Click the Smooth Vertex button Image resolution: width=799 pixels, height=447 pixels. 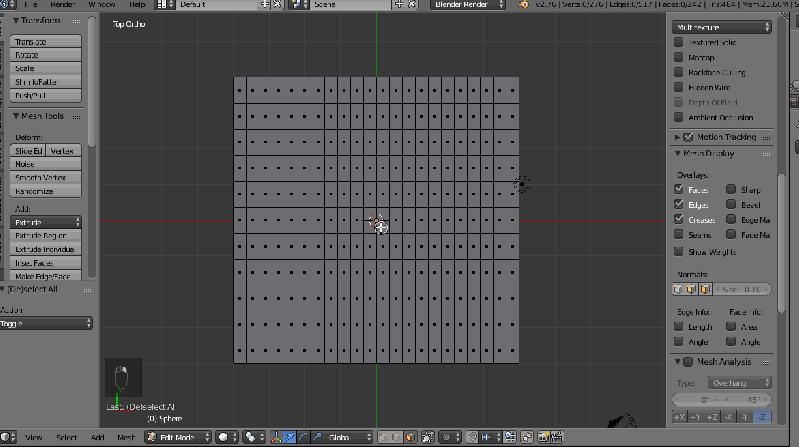pos(45,177)
